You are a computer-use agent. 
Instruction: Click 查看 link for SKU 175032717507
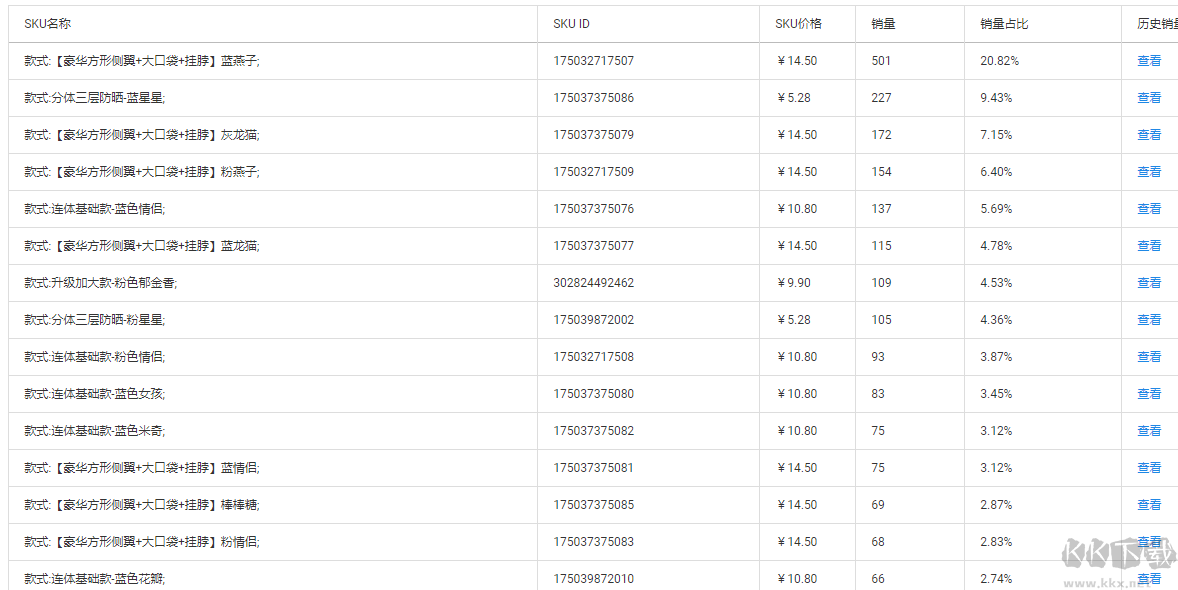pyautogui.click(x=1149, y=61)
